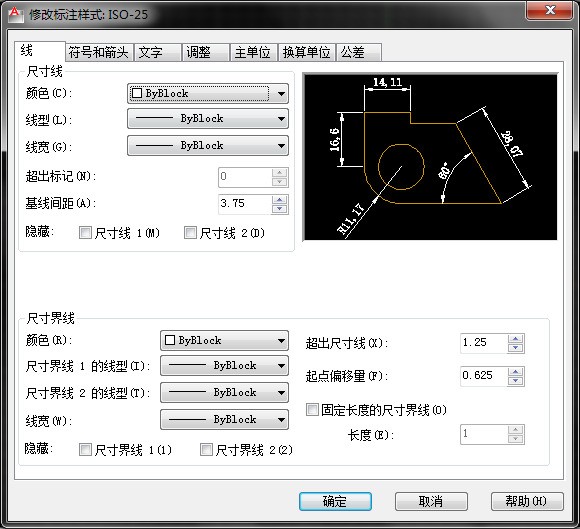Toggle hide 尺寸界线 1(1) checkbox
Image resolution: width=580 pixels, height=529 pixels.
85,449
